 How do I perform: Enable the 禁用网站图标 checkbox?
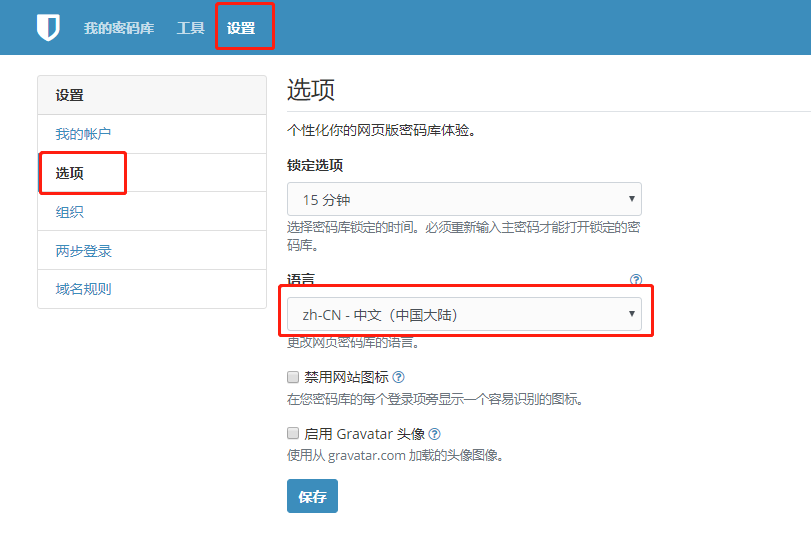(x=293, y=377)
